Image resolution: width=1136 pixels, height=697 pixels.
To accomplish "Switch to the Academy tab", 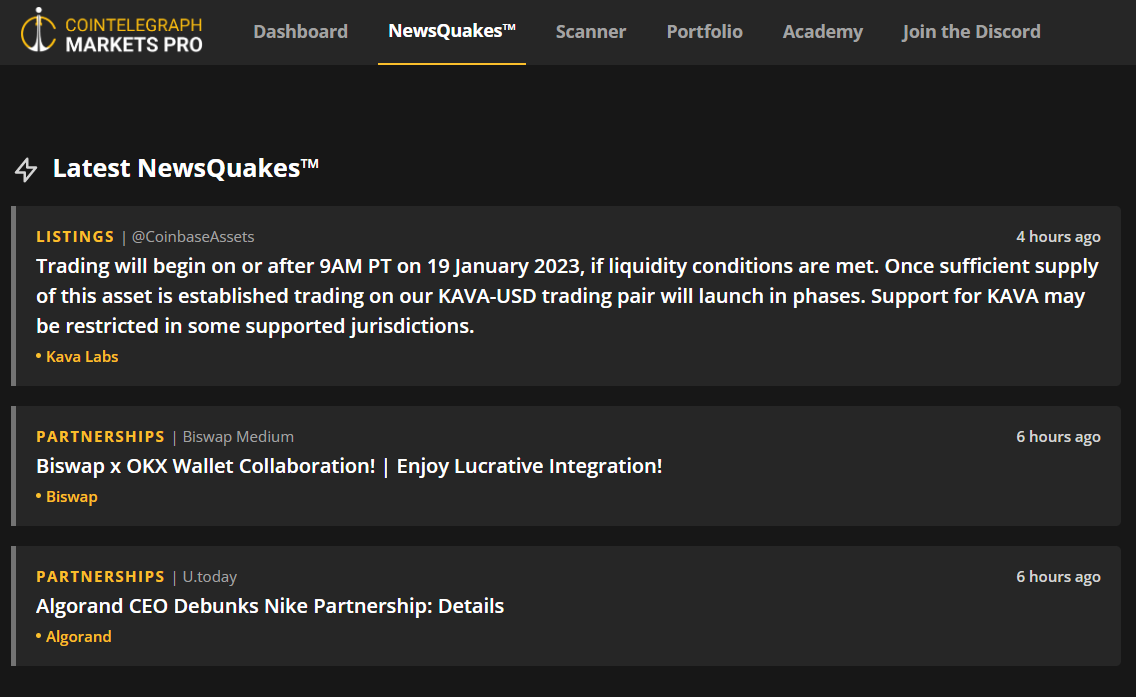I will (x=822, y=32).
